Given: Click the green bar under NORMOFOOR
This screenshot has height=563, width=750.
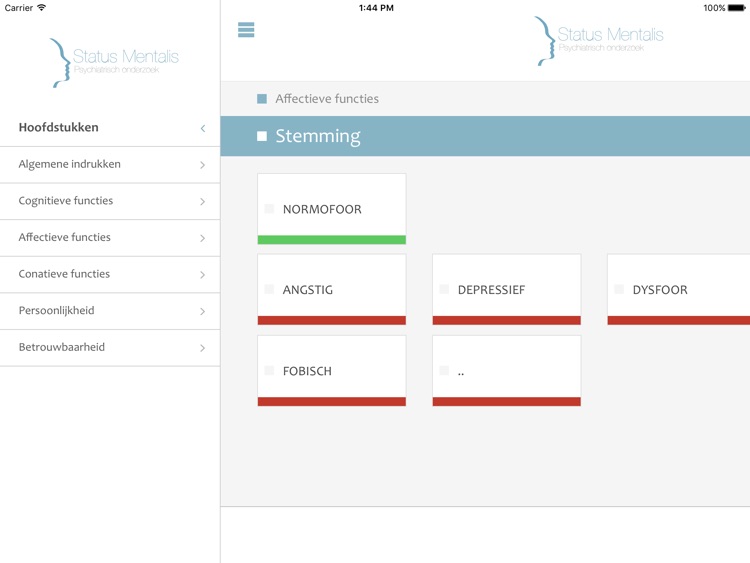Looking at the screenshot, I should coord(331,240).
